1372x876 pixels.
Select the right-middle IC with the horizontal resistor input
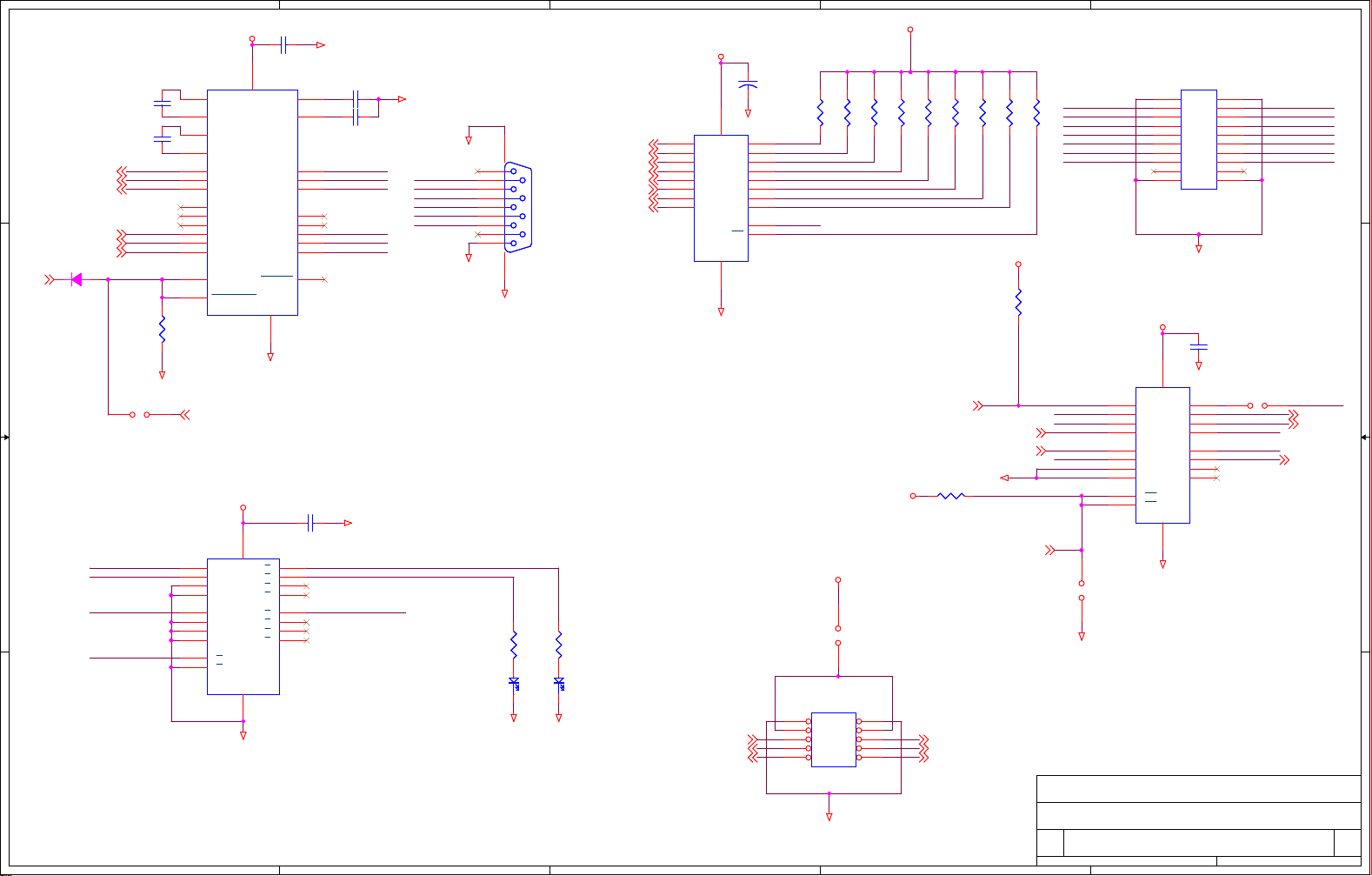1162,455
